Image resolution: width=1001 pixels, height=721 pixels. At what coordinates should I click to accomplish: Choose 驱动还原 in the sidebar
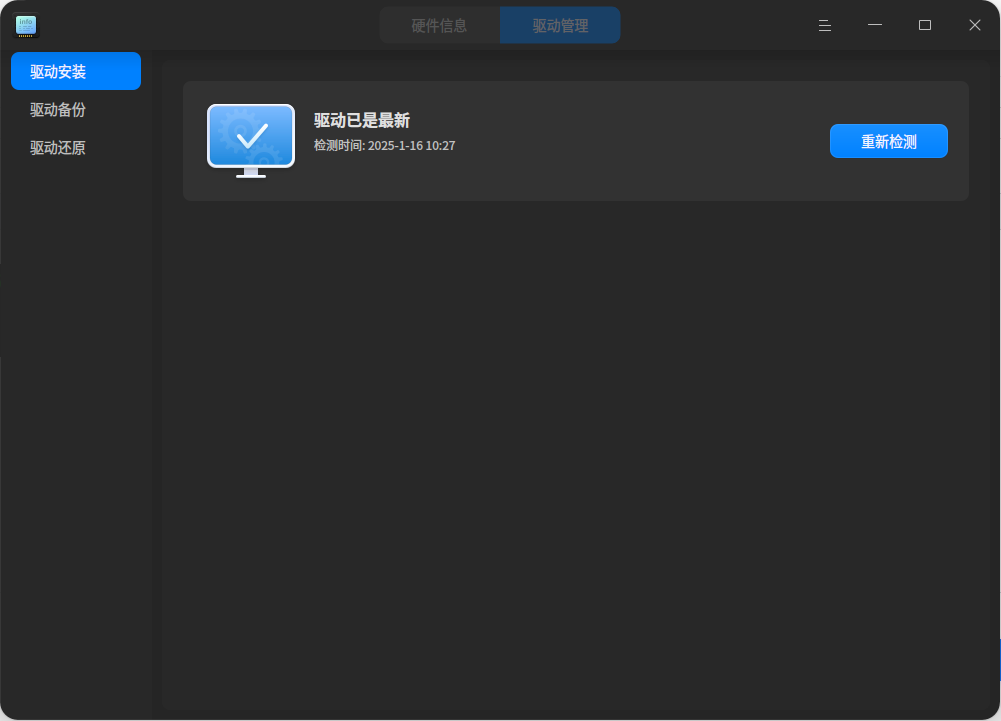pos(76,148)
